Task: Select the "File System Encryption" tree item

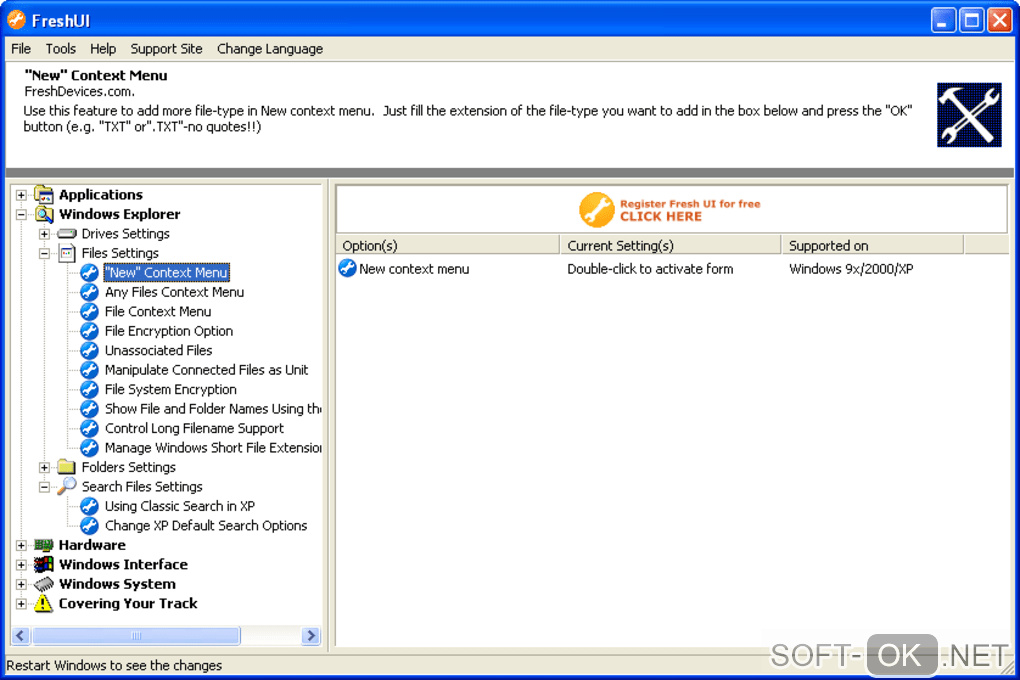Action: [x=170, y=390]
